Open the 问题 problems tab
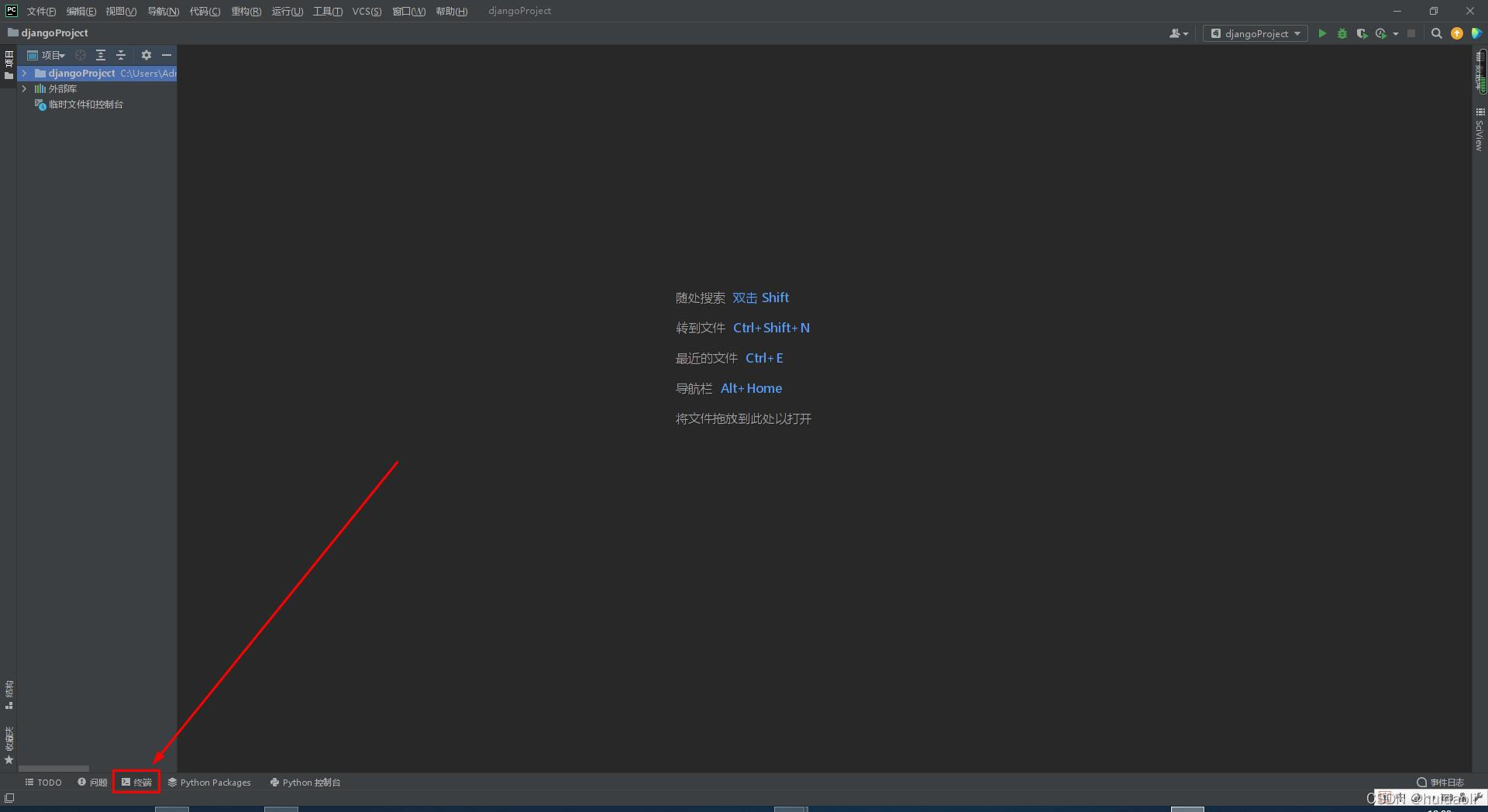This screenshot has height=812, width=1488. [92, 783]
